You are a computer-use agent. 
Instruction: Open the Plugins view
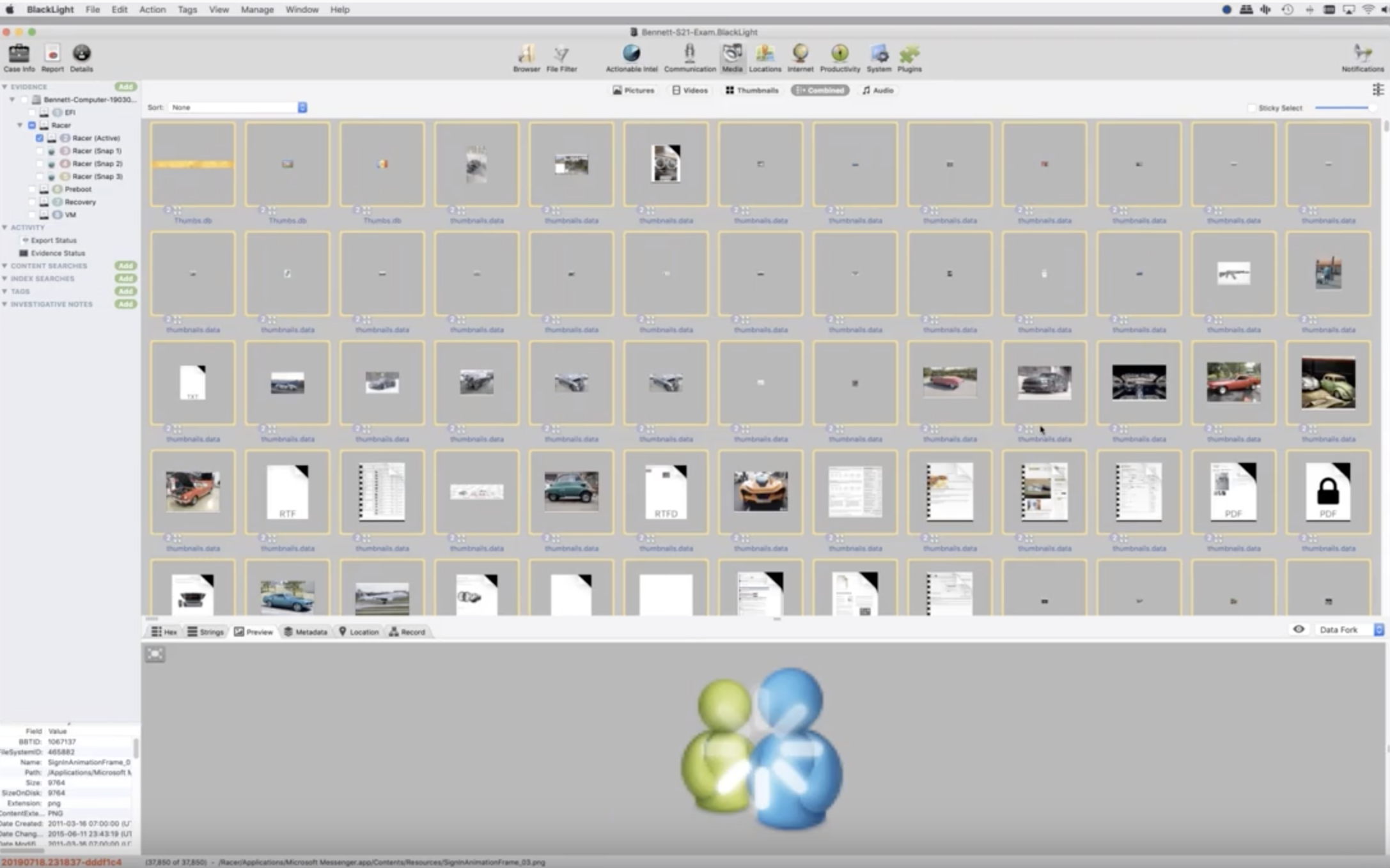[x=909, y=58]
